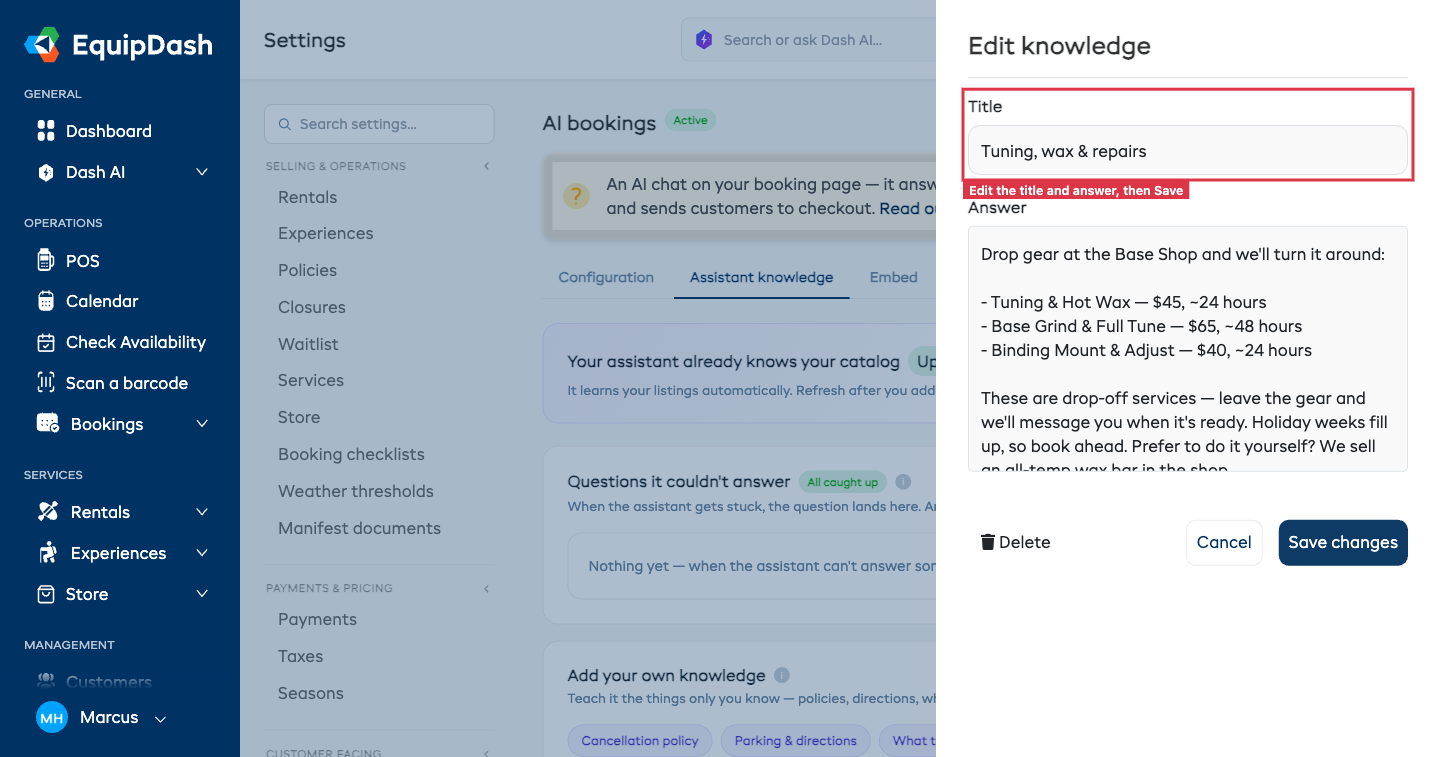Open Payments settings

317,619
